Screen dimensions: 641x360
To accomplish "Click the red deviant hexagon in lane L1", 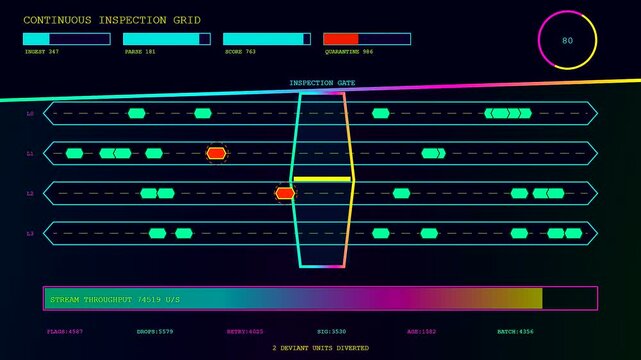I will (x=216, y=154).
